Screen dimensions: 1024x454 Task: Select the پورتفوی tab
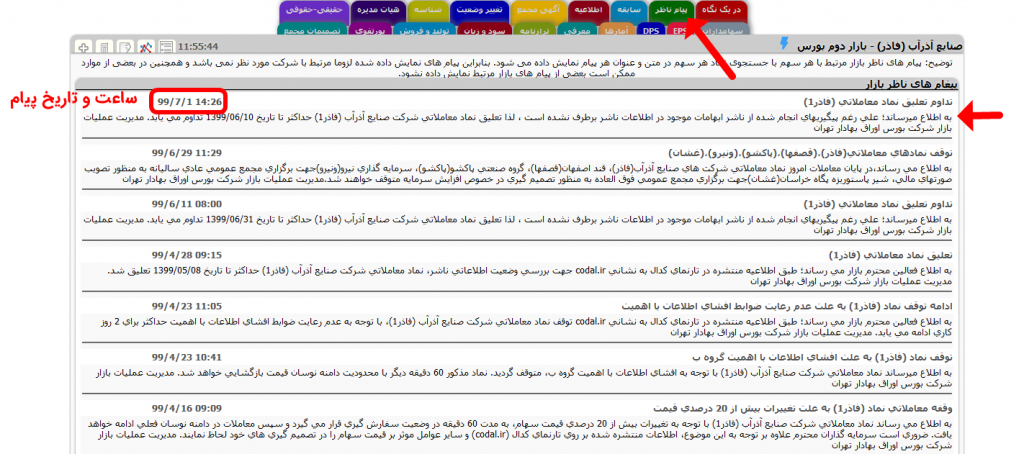[x=372, y=30]
